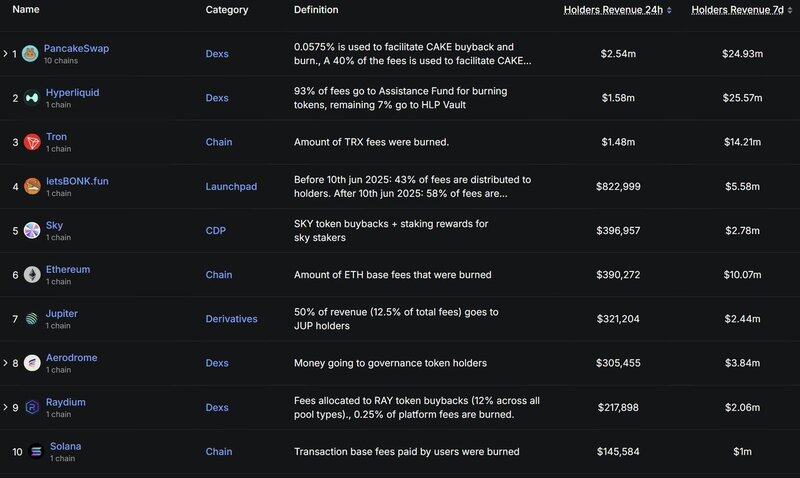Click the PancakeSwap logo icon
The image size is (800, 478).
point(31,53)
